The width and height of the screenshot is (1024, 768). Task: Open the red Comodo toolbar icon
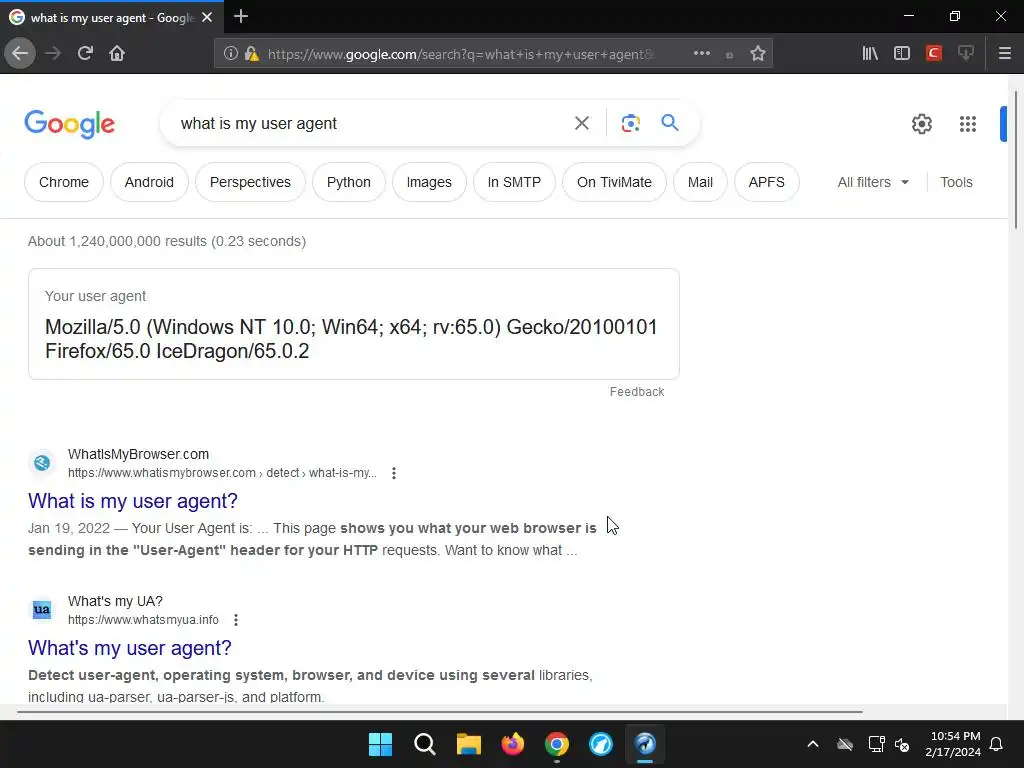[934, 53]
